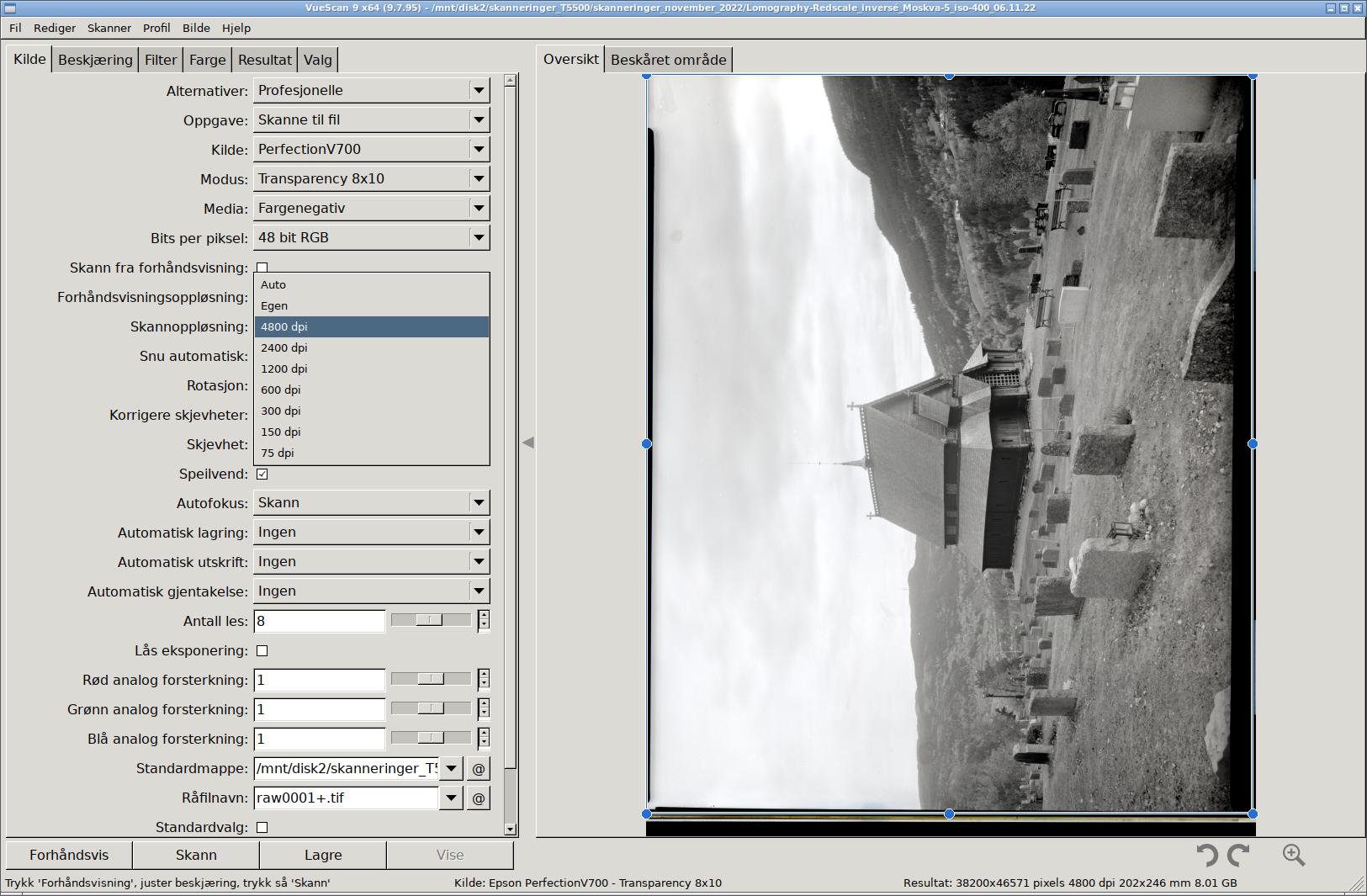The width and height of the screenshot is (1367, 896).
Task: Open the Automatisk lagring dropdown
Action: [371, 532]
